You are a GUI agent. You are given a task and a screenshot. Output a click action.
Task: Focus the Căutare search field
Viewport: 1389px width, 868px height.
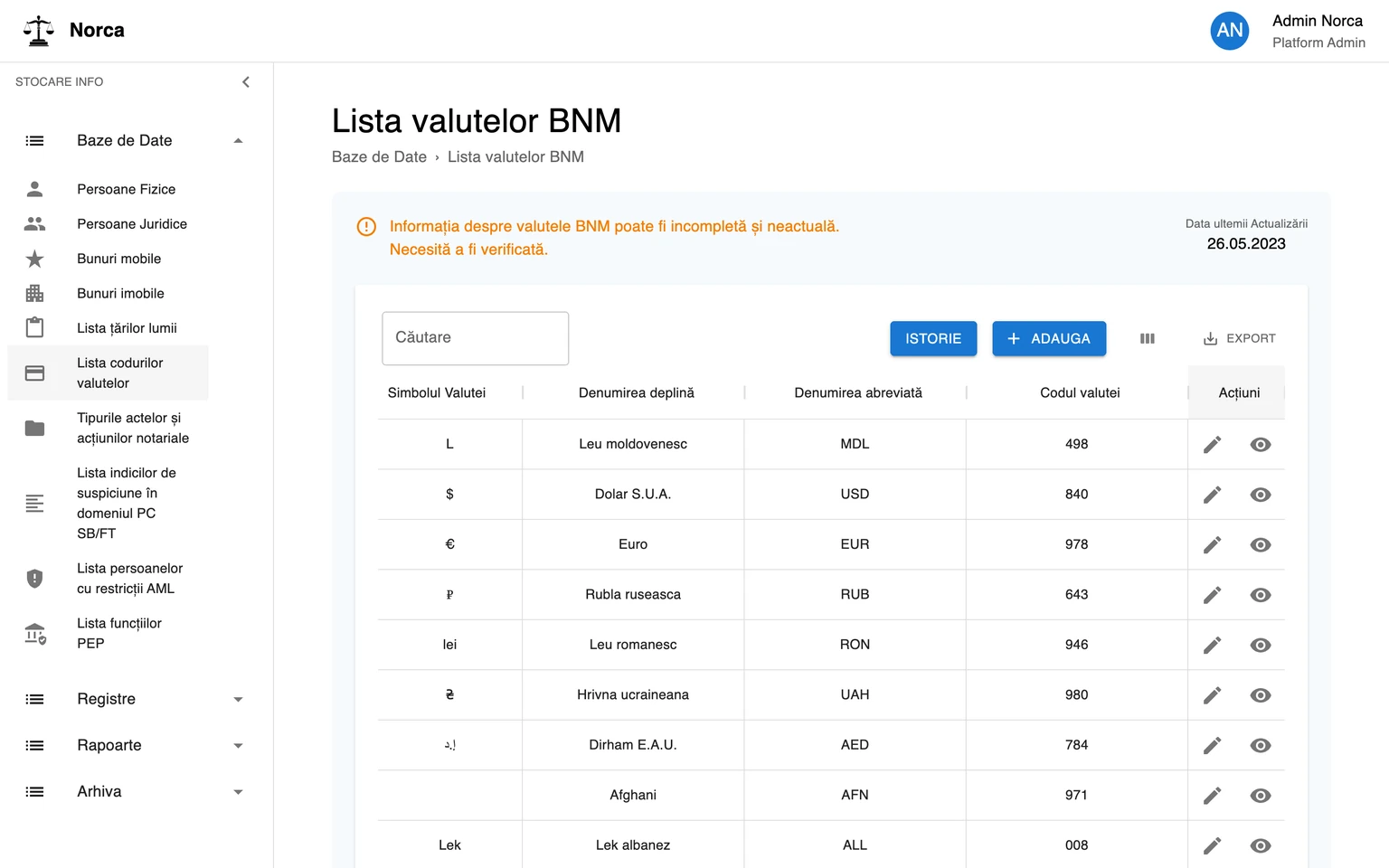[x=476, y=338]
